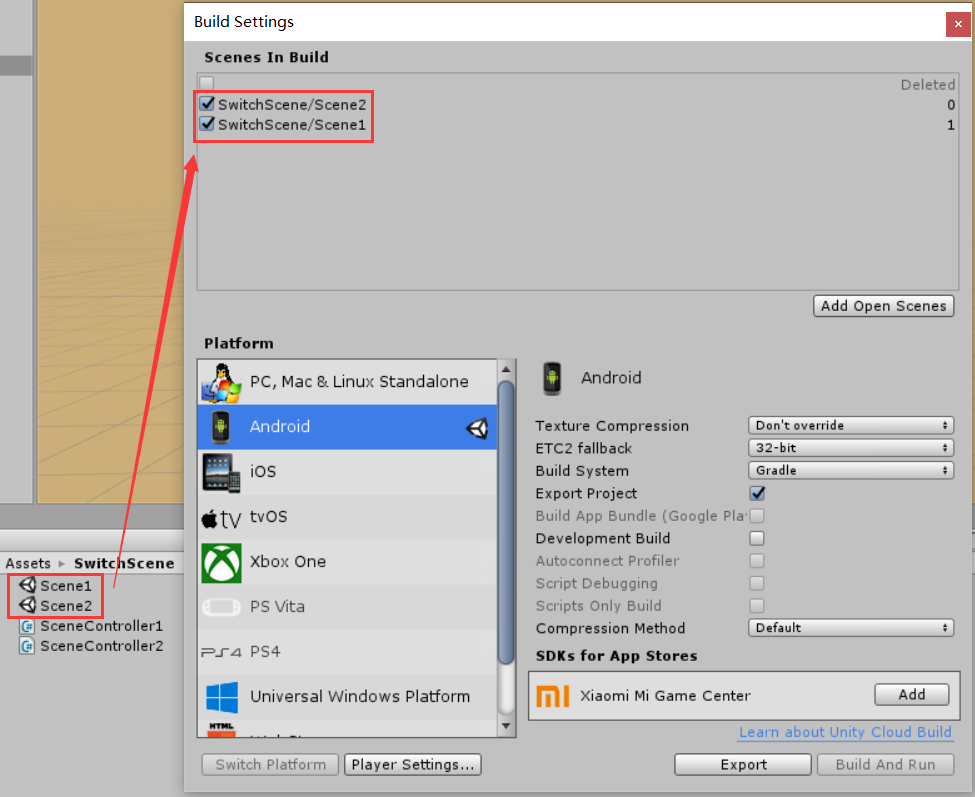
Task: Open the Compression Method dropdown
Action: click(x=851, y=628)
